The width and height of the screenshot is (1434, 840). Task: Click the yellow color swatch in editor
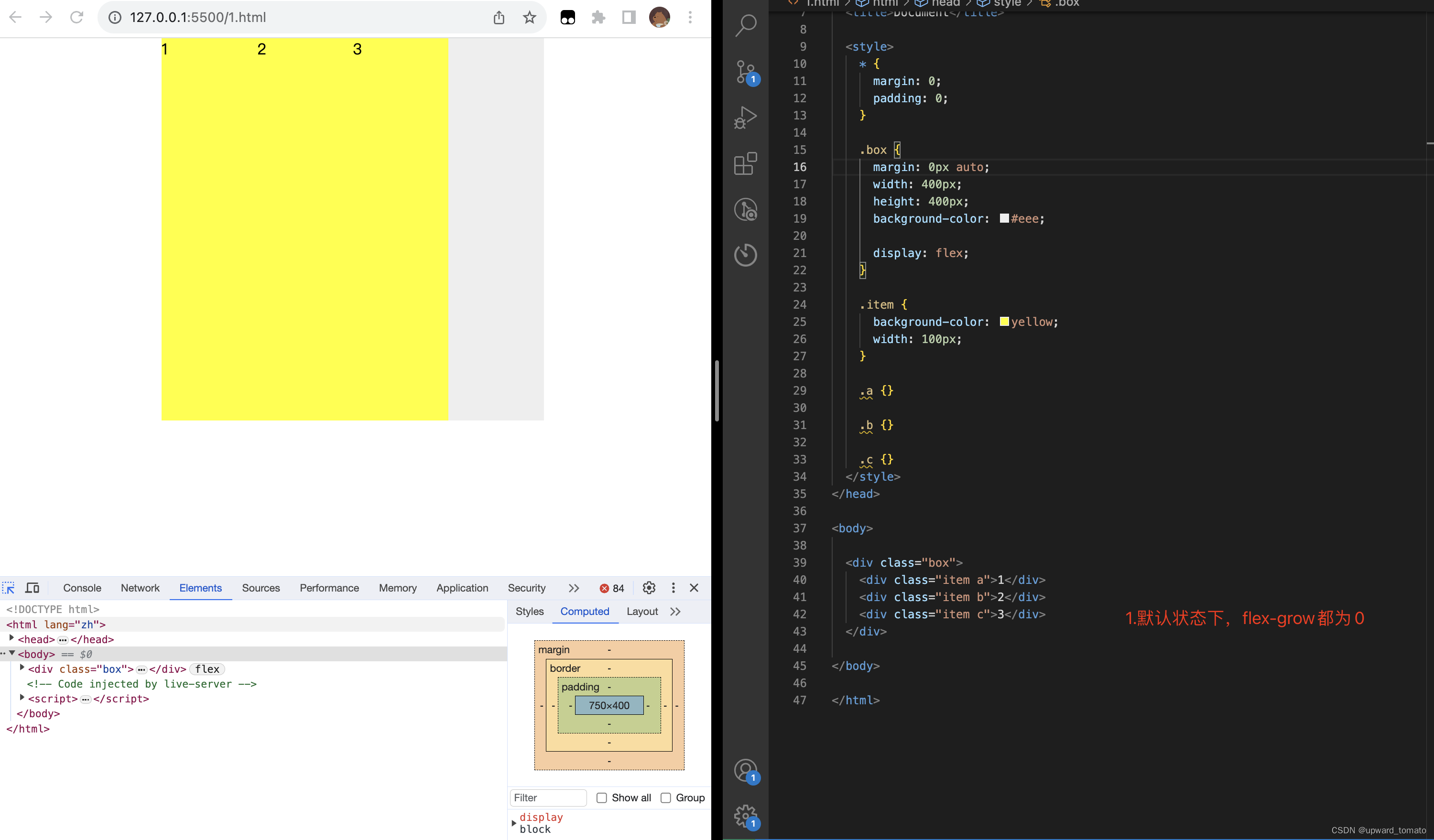point(1004,321)
